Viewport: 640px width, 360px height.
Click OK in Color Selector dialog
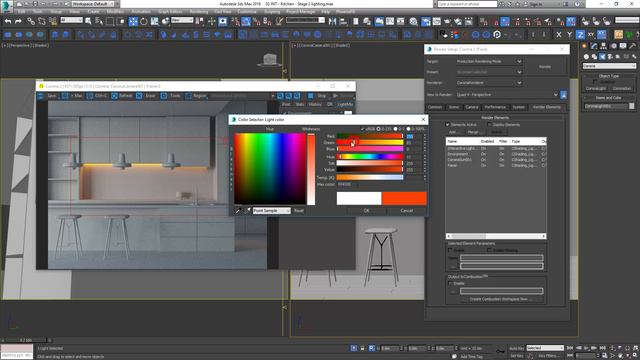pos(366,211)
